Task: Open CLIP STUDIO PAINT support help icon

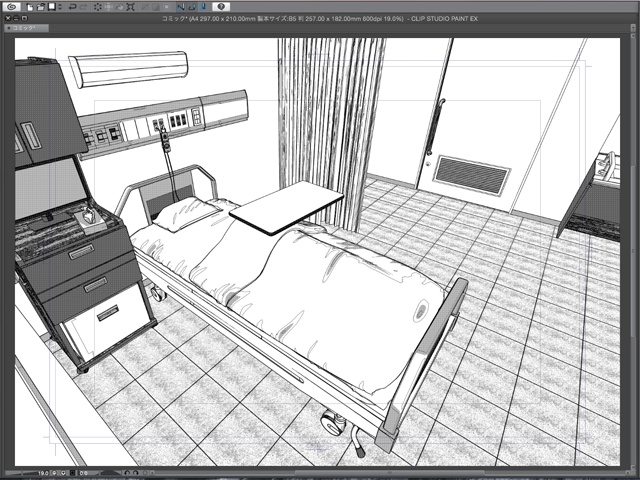Action: pos(221,7)
